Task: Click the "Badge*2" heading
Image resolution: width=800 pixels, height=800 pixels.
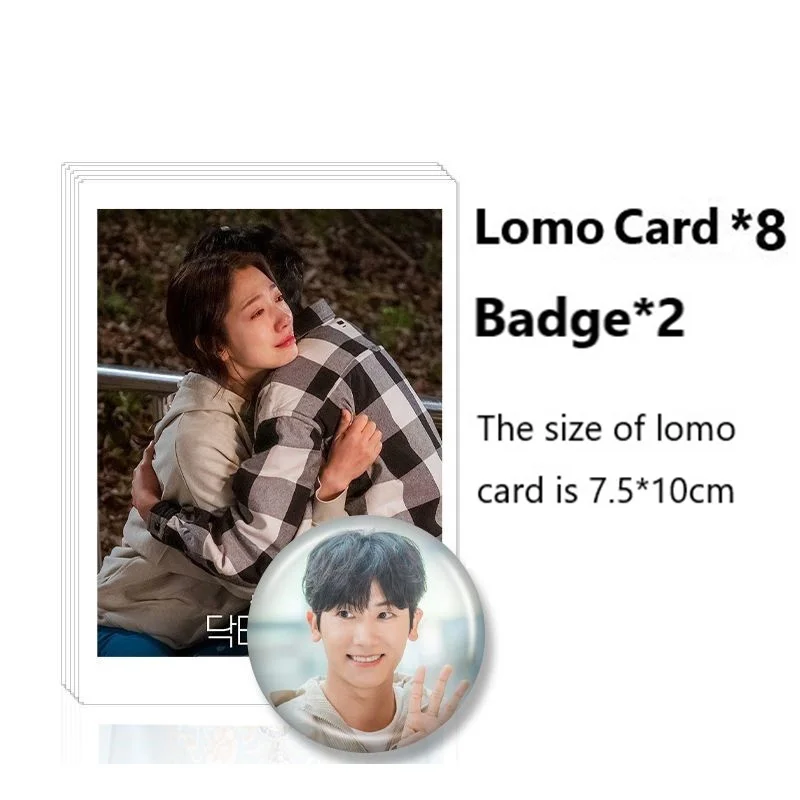Action: [580, 317]
